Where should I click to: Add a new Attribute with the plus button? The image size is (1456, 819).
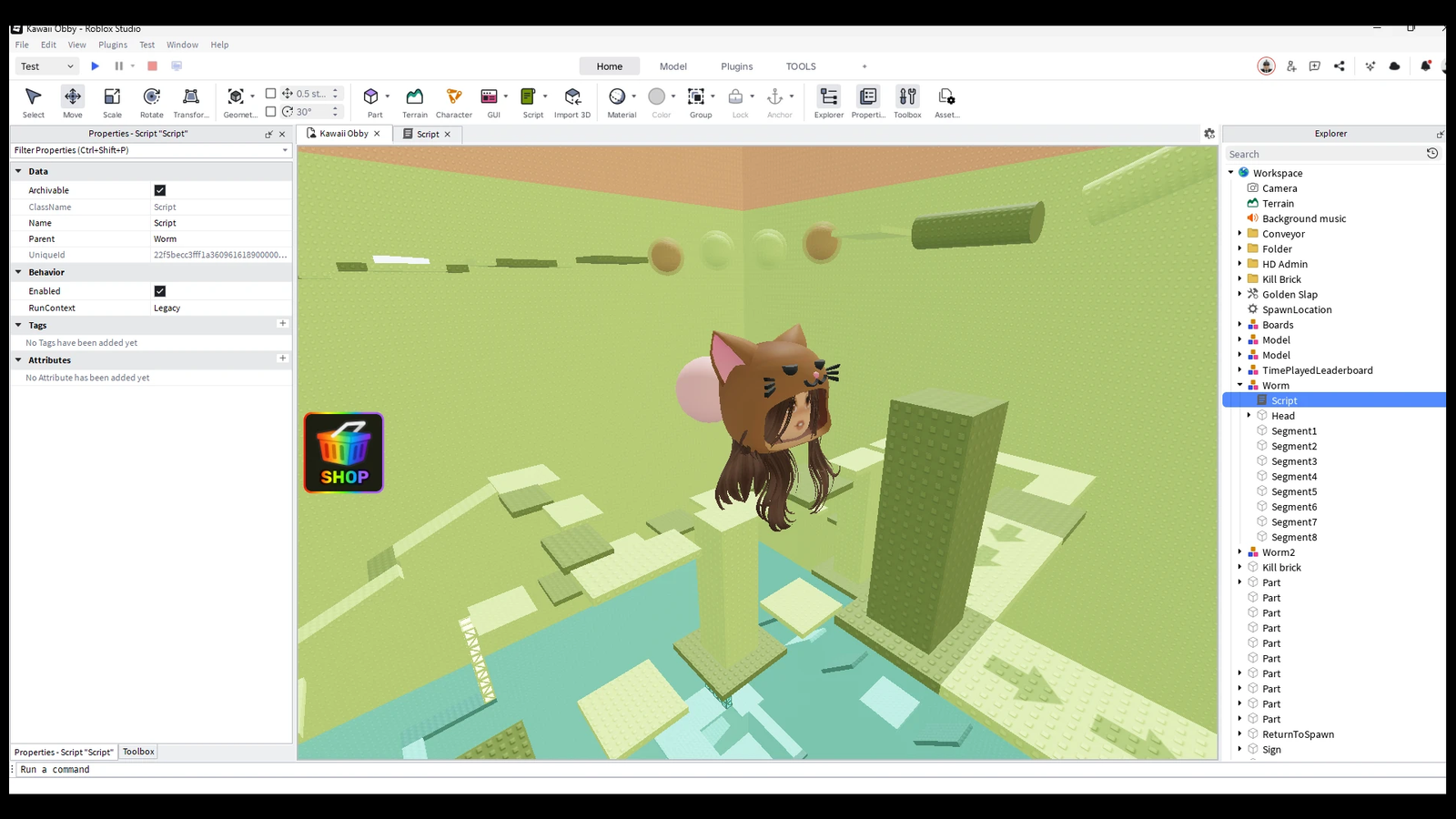(283, 359)
